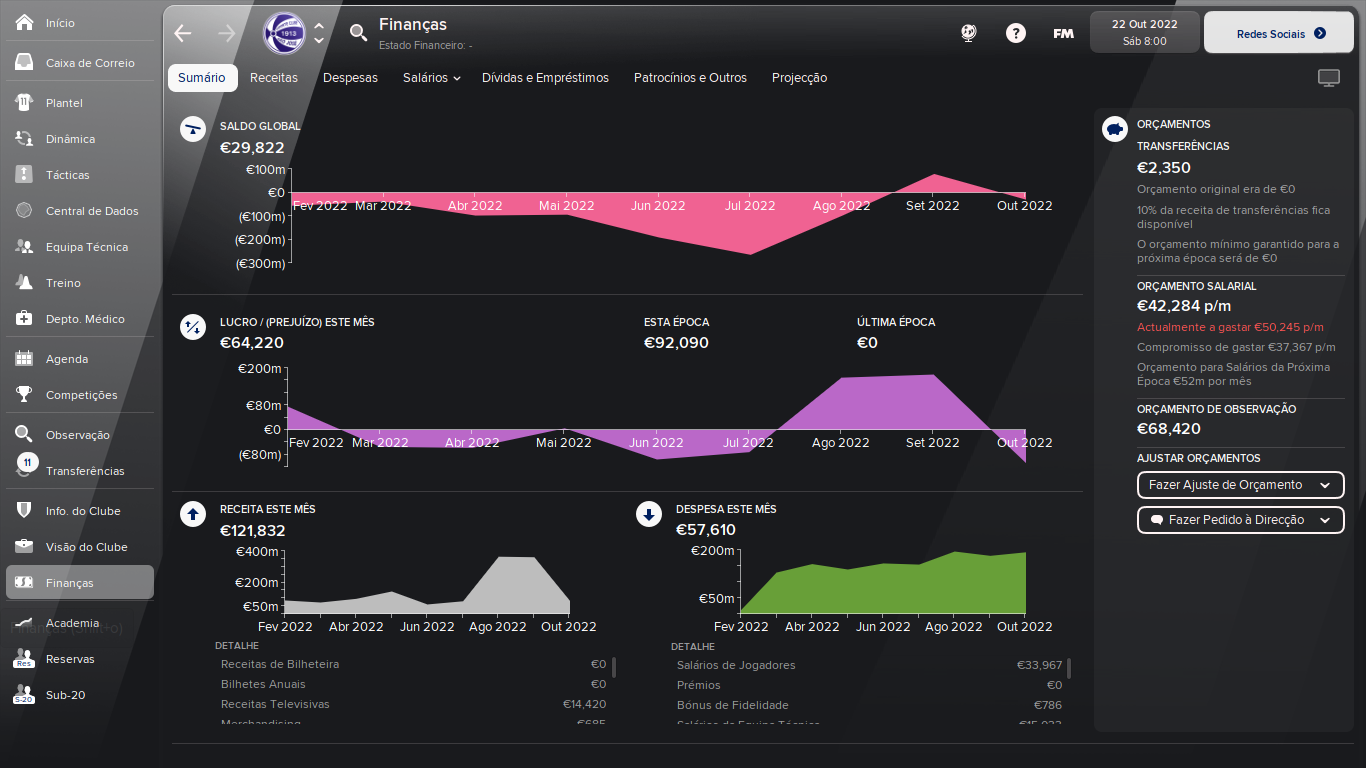Open the search magnifier icon
The height and width of the screenshot is (768, 1366).
[x=358, y=33]
